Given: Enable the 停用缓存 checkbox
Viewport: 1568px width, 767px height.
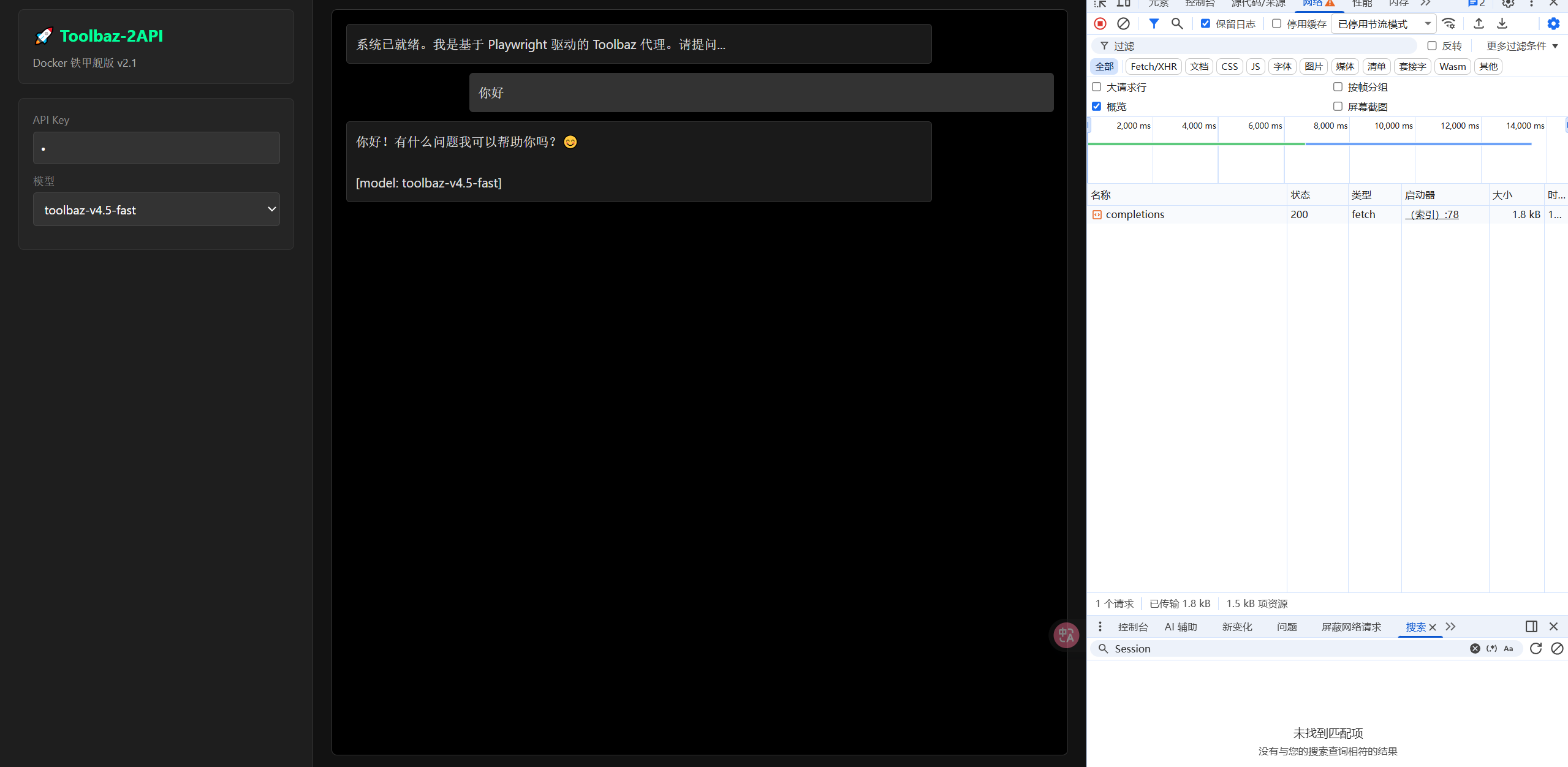Looking at the screenshot, I should 1276,24.
